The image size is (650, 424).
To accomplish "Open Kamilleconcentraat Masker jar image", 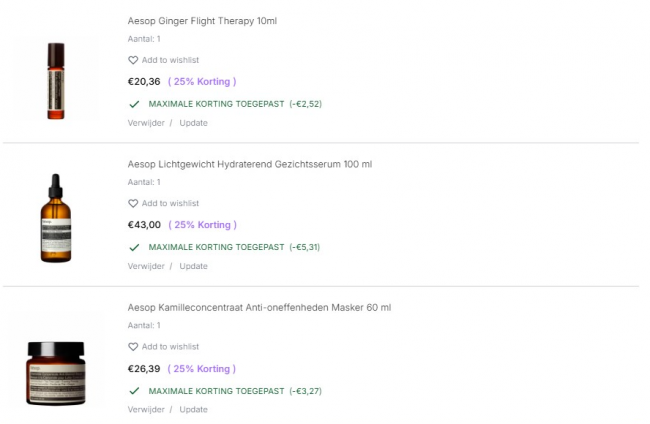I will click(55, 372).
